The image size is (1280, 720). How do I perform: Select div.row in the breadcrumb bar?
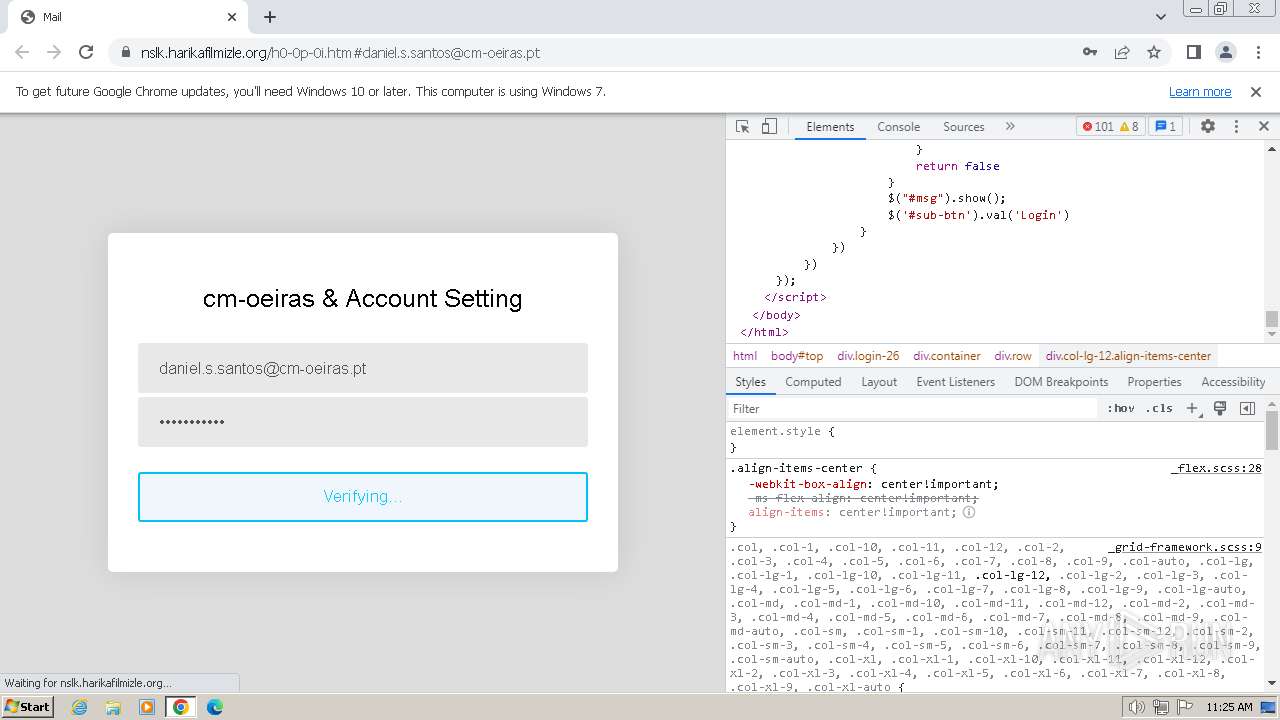coord(1013,356)
